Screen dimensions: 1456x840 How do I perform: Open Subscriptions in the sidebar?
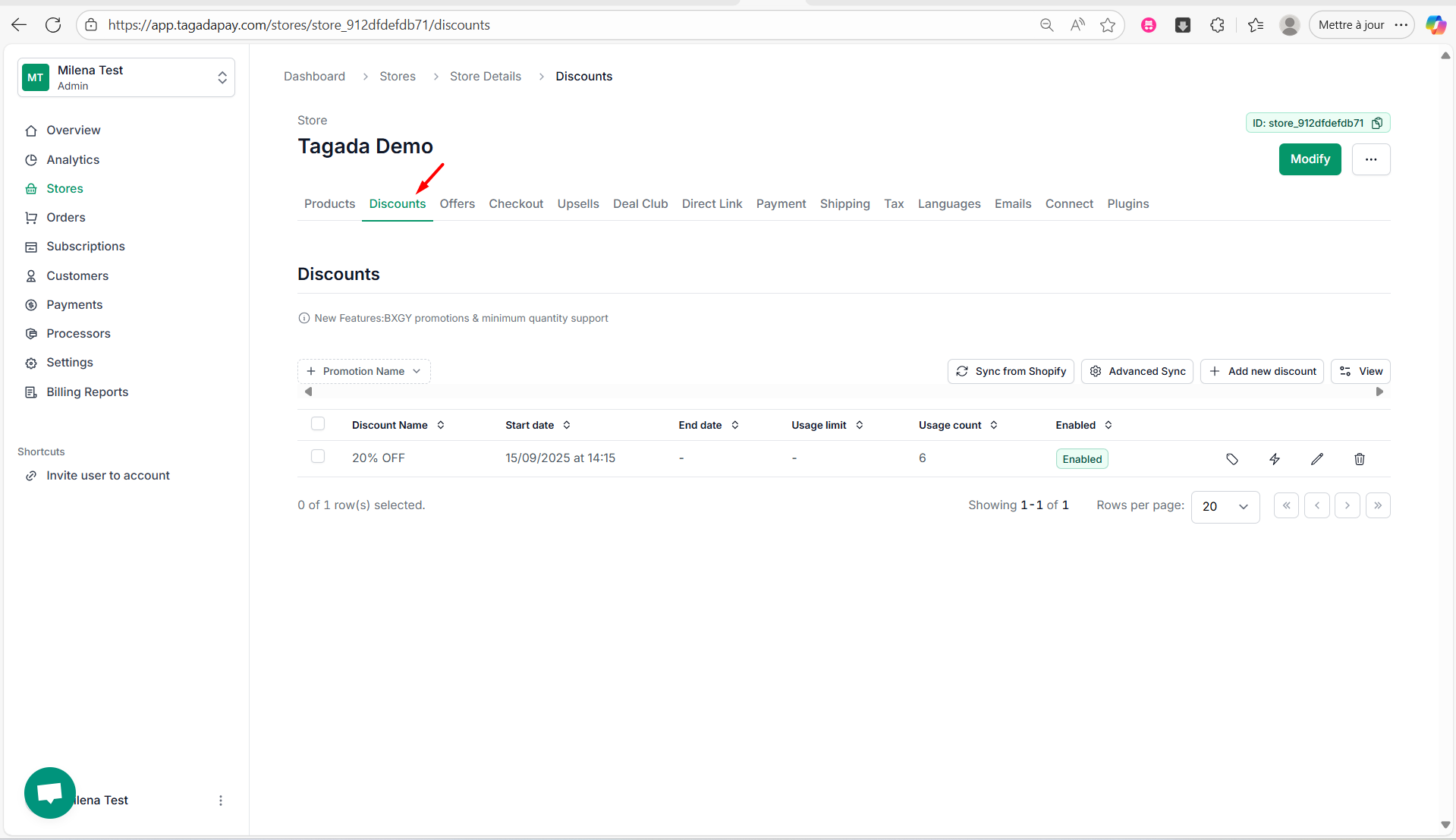[x=85, y=247]
